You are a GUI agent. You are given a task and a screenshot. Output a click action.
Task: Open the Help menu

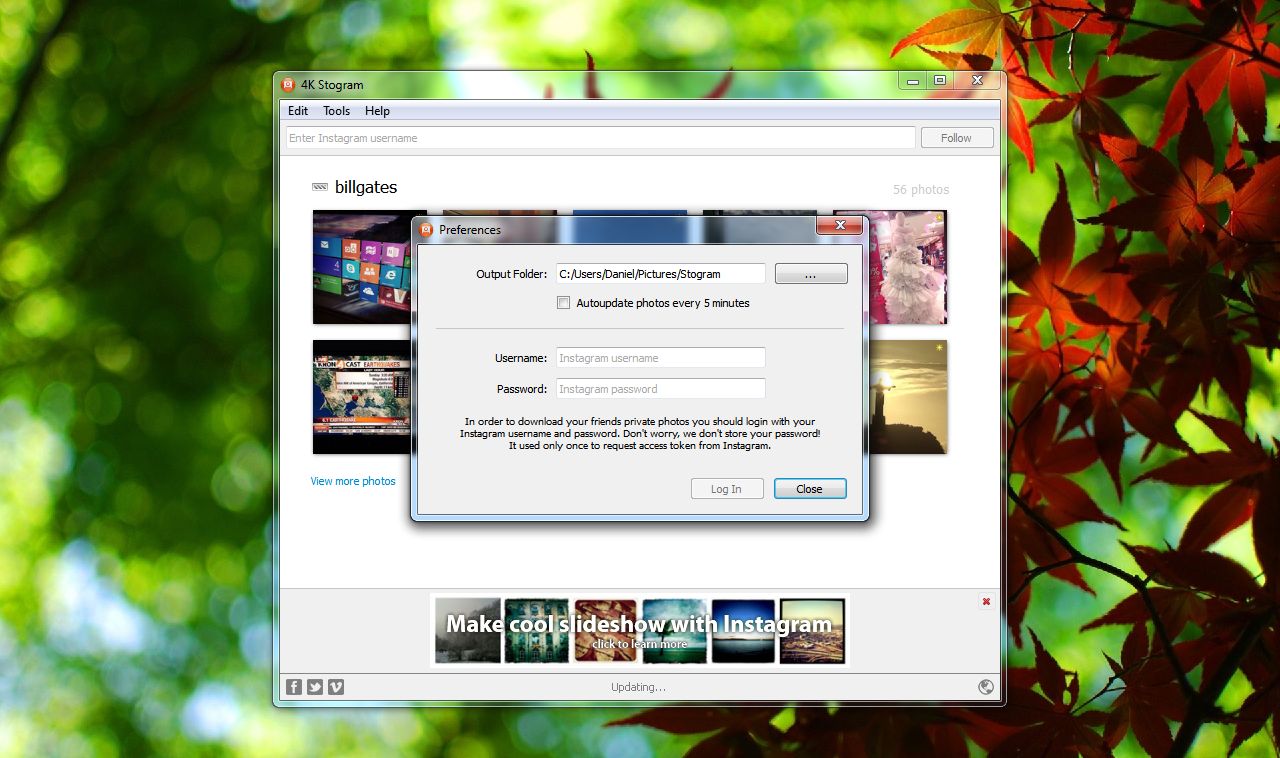(x=377, y=111)
